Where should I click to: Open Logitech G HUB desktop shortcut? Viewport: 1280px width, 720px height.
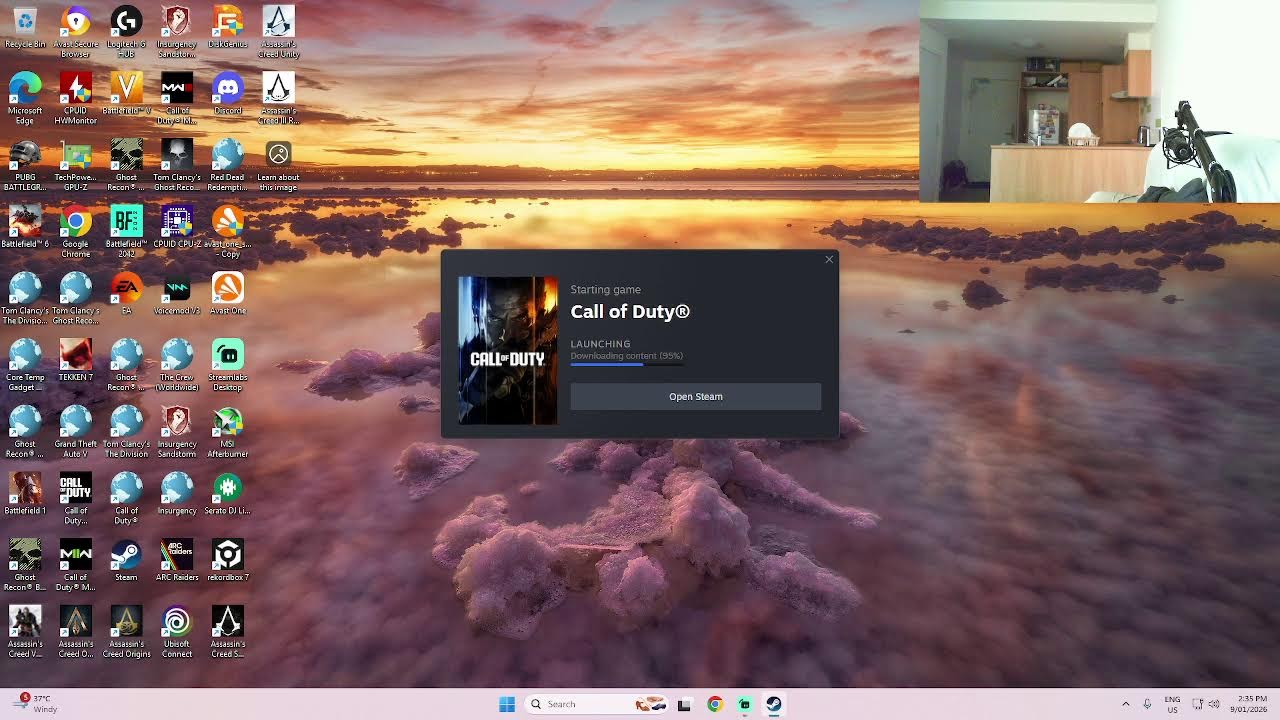tap(126, 32)
